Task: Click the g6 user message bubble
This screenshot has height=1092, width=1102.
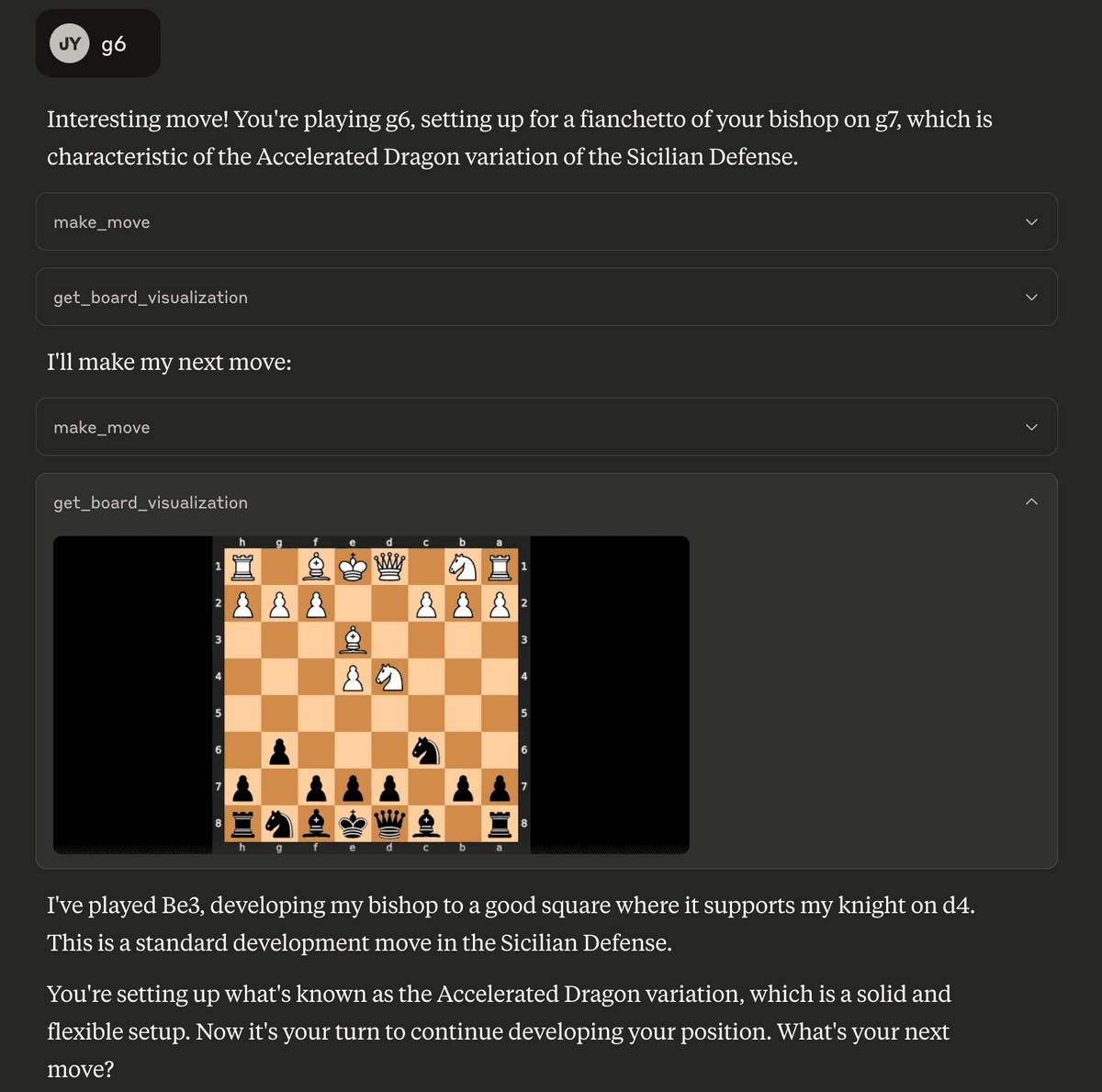Action: (98, 43)
